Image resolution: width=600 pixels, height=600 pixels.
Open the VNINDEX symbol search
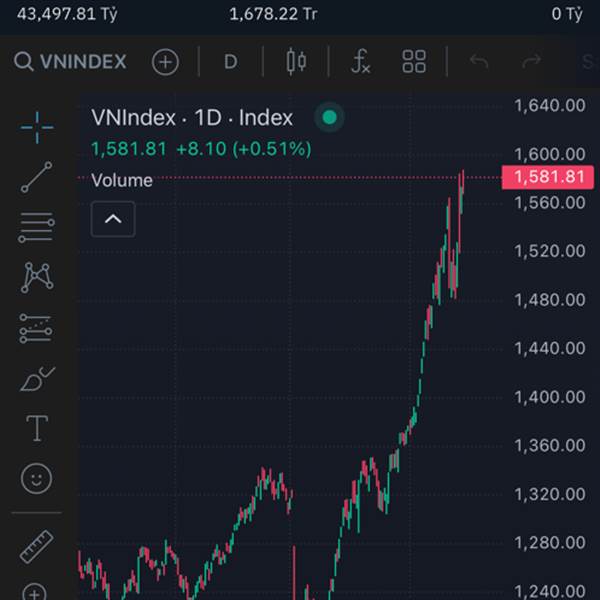click(70, 61)
